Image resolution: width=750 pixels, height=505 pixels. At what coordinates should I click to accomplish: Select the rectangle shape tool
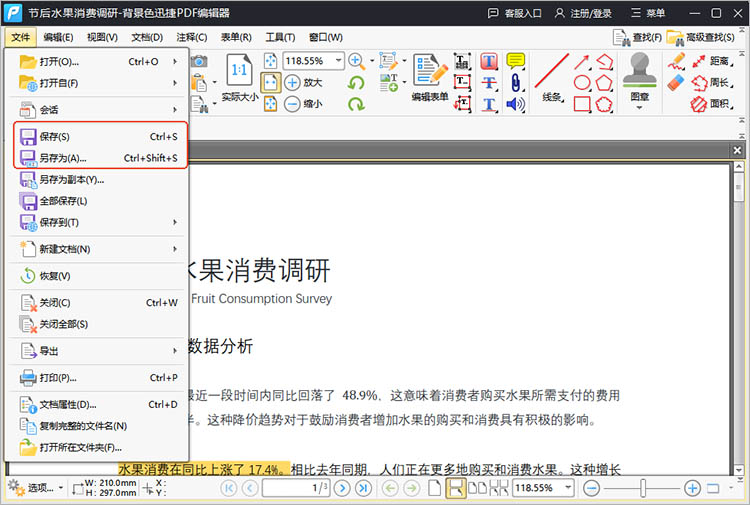(582, 104)
